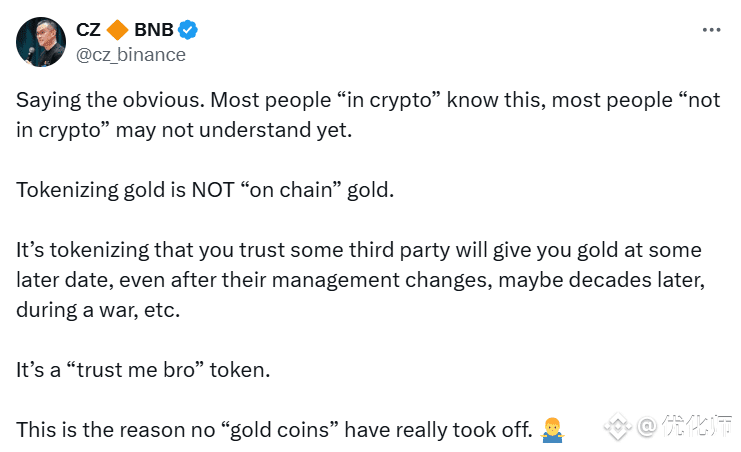Click the line "in crypto" may not understand yet

(x=184, y=130)
